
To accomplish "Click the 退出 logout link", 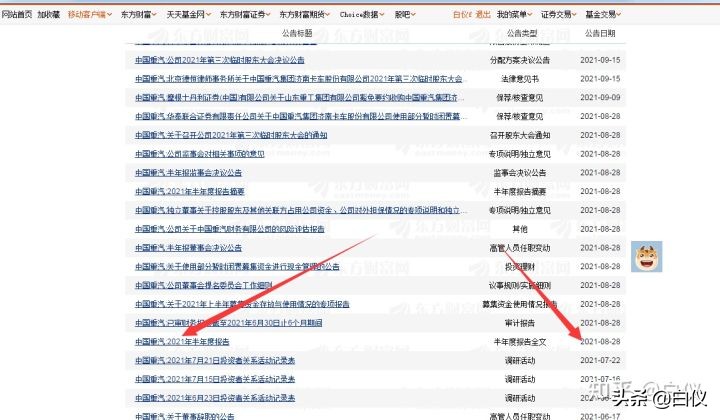I will coord(483,15).
